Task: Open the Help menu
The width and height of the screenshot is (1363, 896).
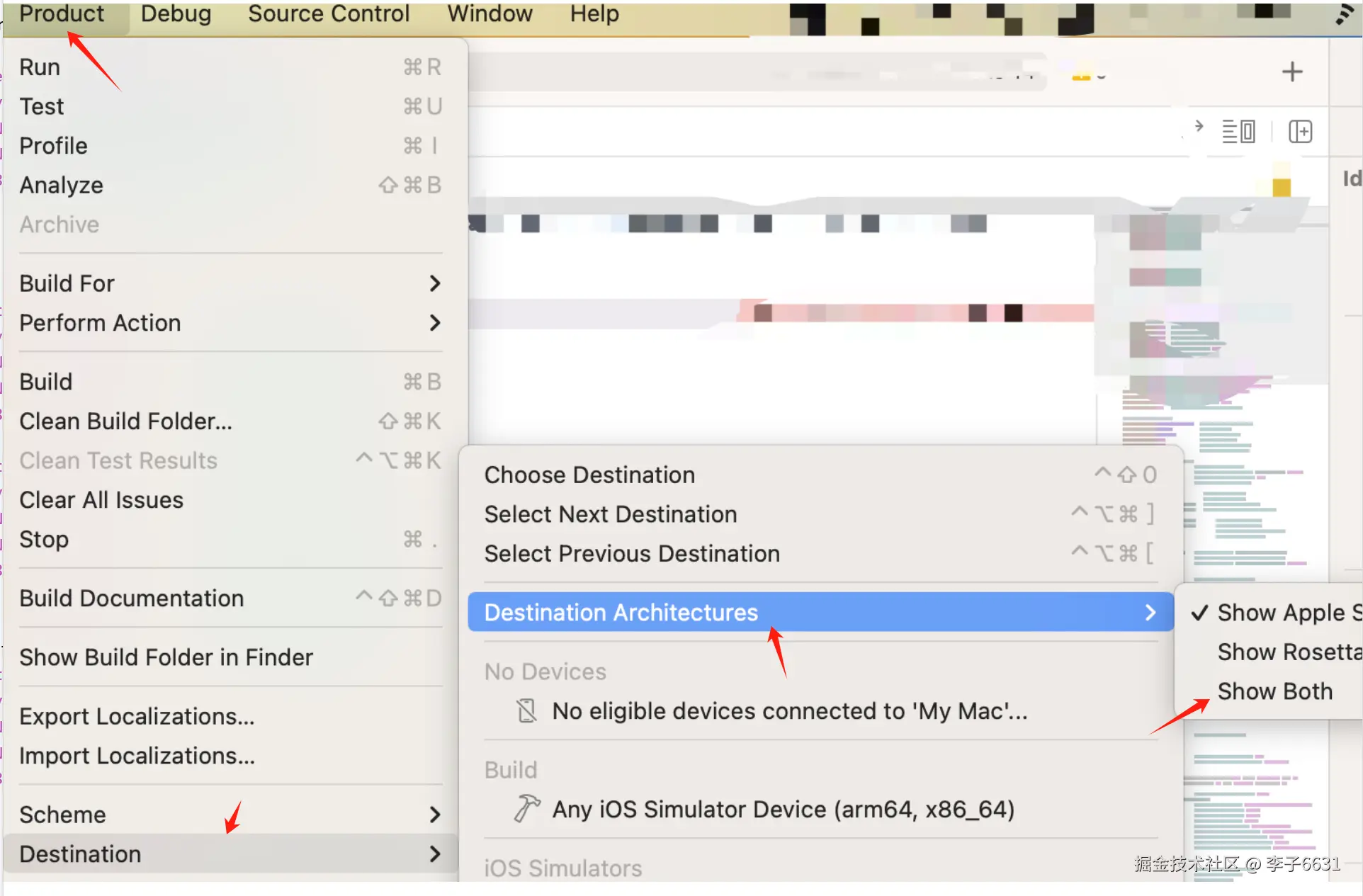Action: click(594, 14)
